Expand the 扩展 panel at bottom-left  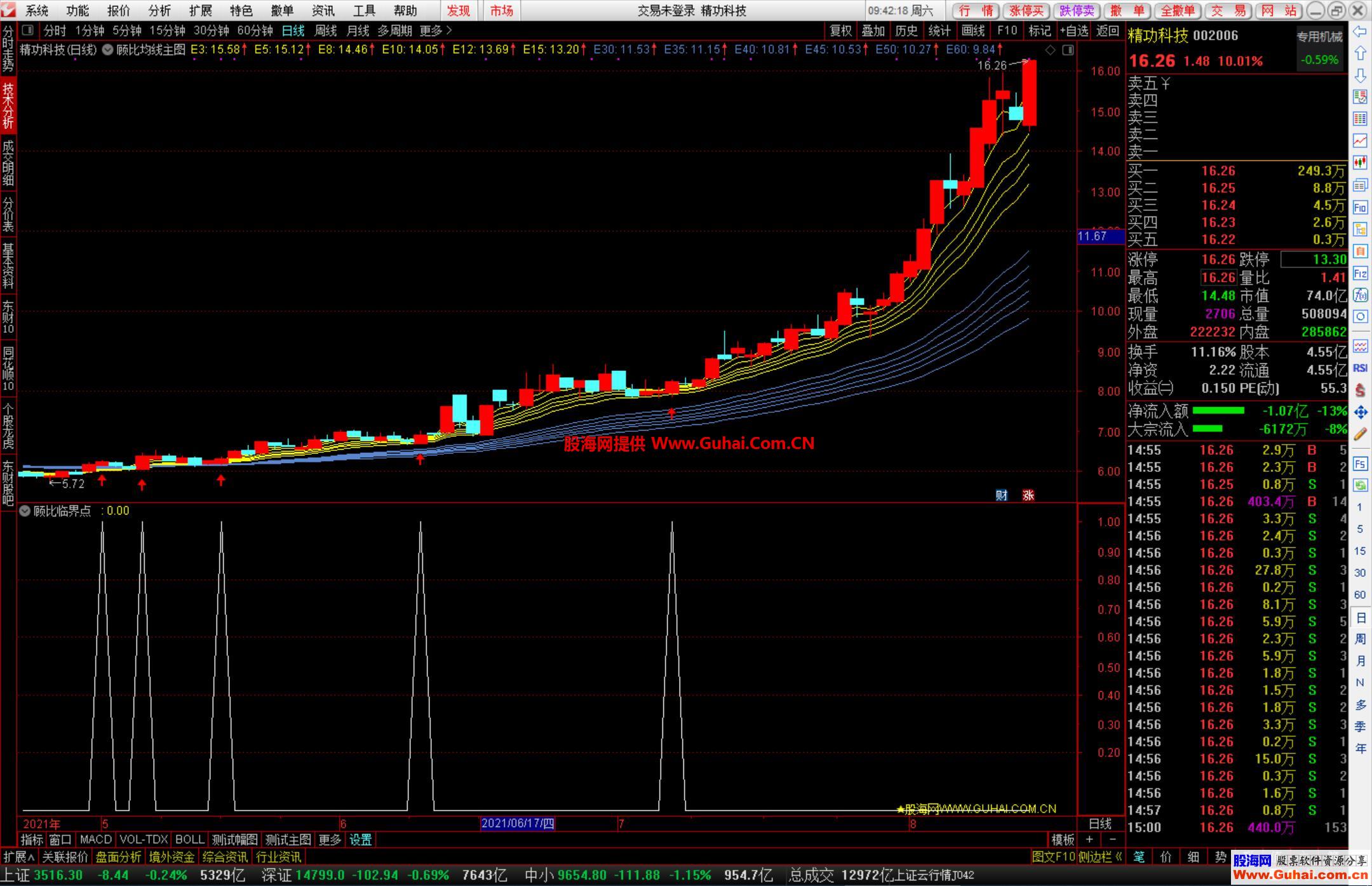click(19, 857)
